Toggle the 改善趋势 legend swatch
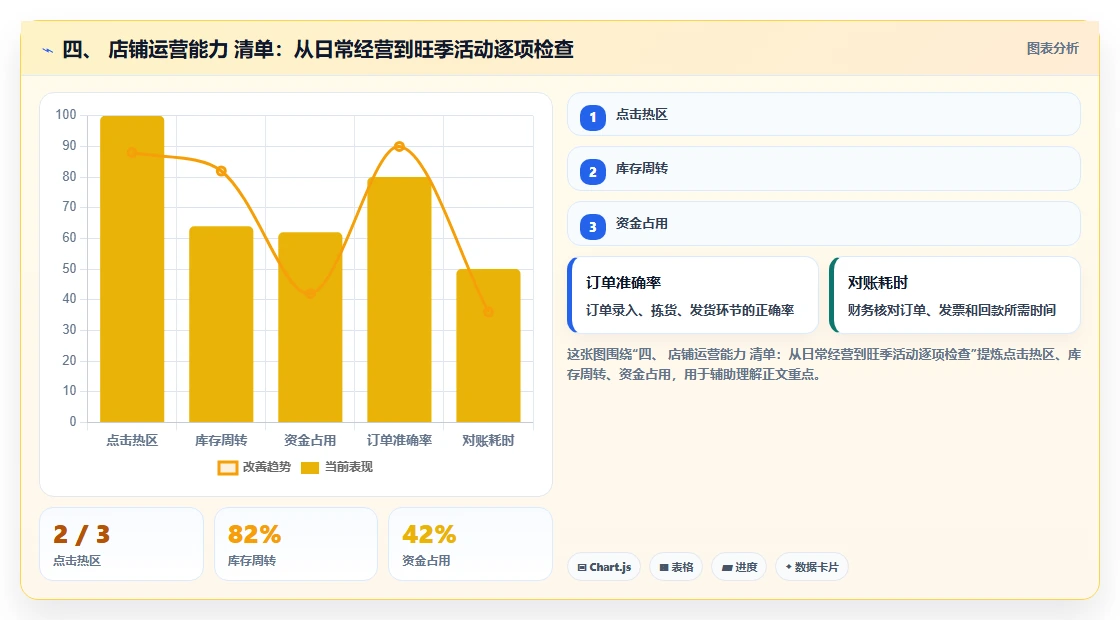This screenshot has height=620, width=1120. pos(228,467)
